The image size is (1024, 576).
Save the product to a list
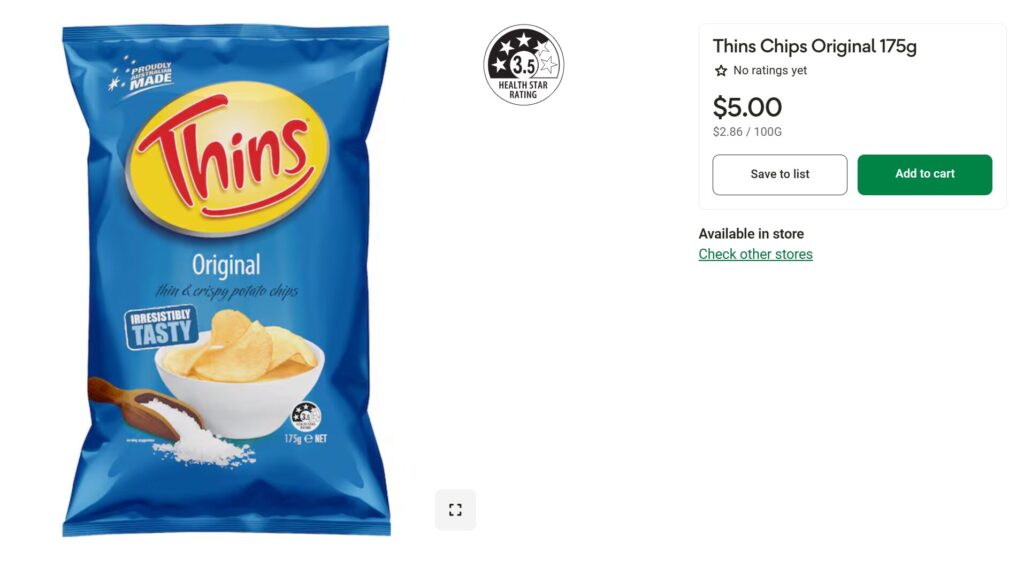(780, 174)
